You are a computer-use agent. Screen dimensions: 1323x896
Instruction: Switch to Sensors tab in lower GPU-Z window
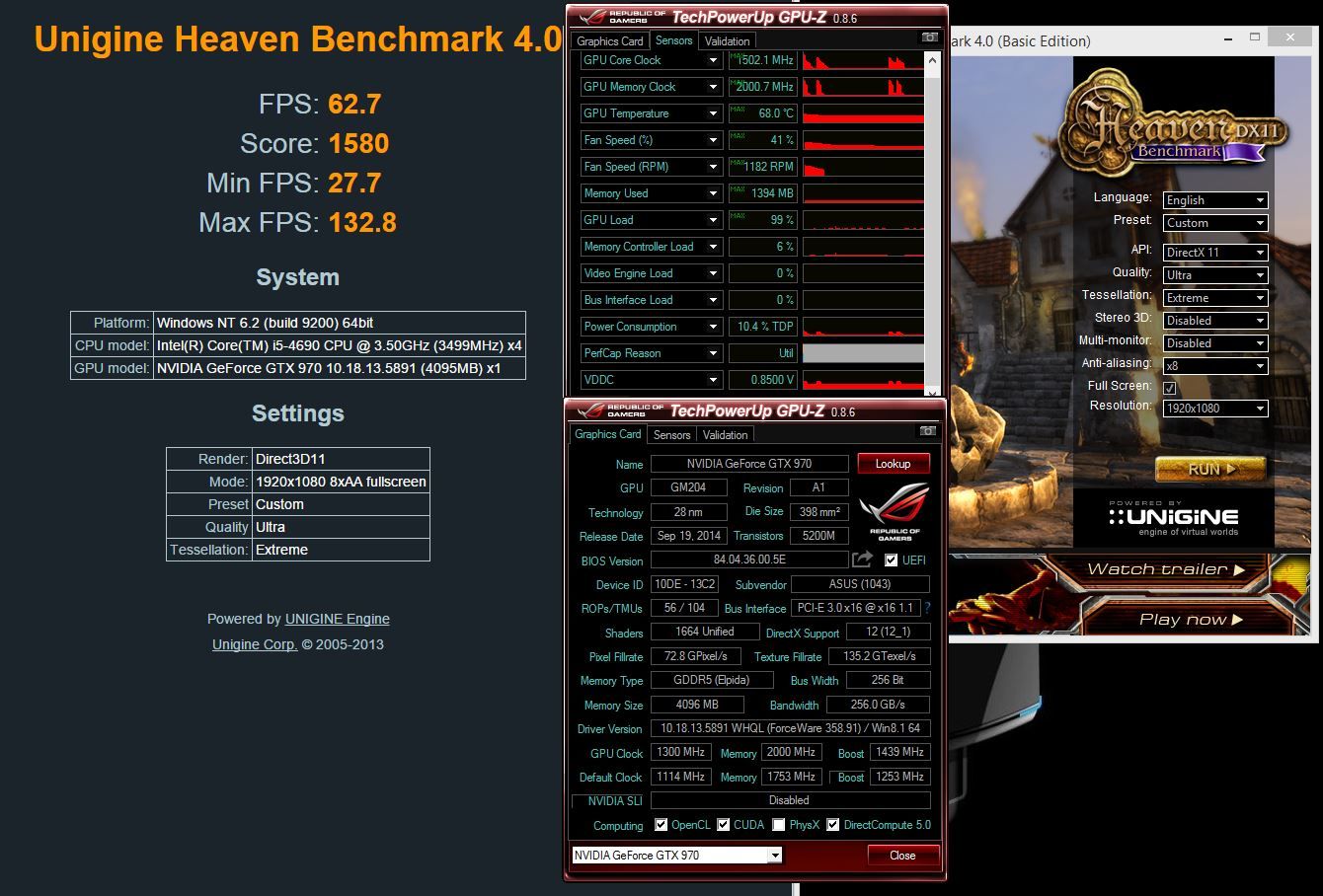(x=671, y=435)
